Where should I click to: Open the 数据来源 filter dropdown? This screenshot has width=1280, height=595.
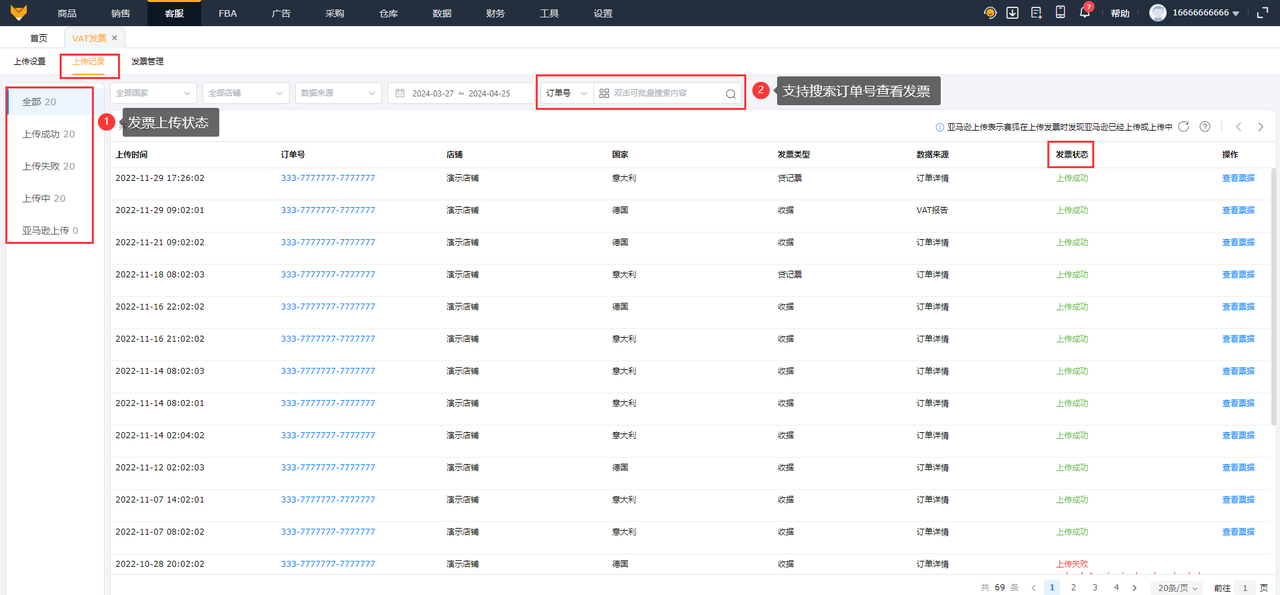click(338, 93)
